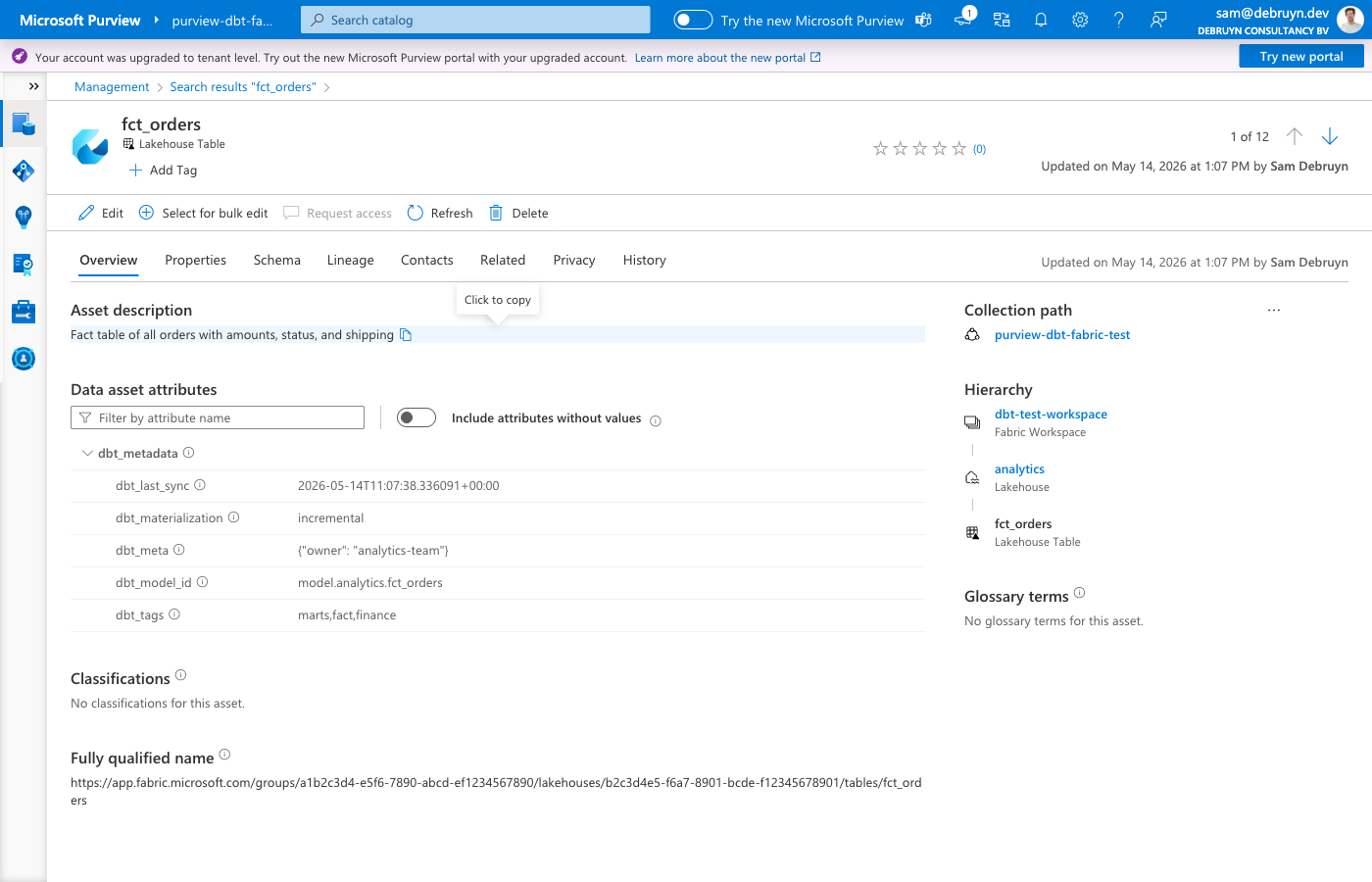Open the directory switcher icon
The width and height of the screenshot is (1372, 882).
point(1002,20)
